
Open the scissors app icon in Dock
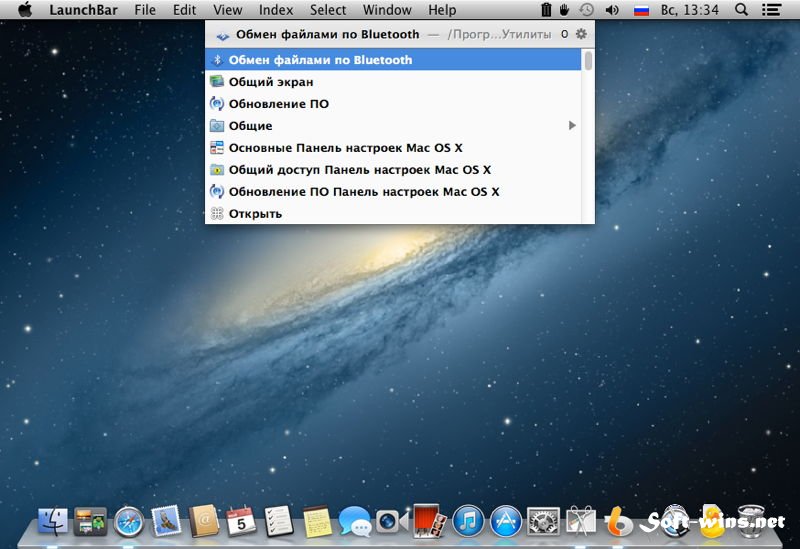pyautogui.click(x=581, y=521)
